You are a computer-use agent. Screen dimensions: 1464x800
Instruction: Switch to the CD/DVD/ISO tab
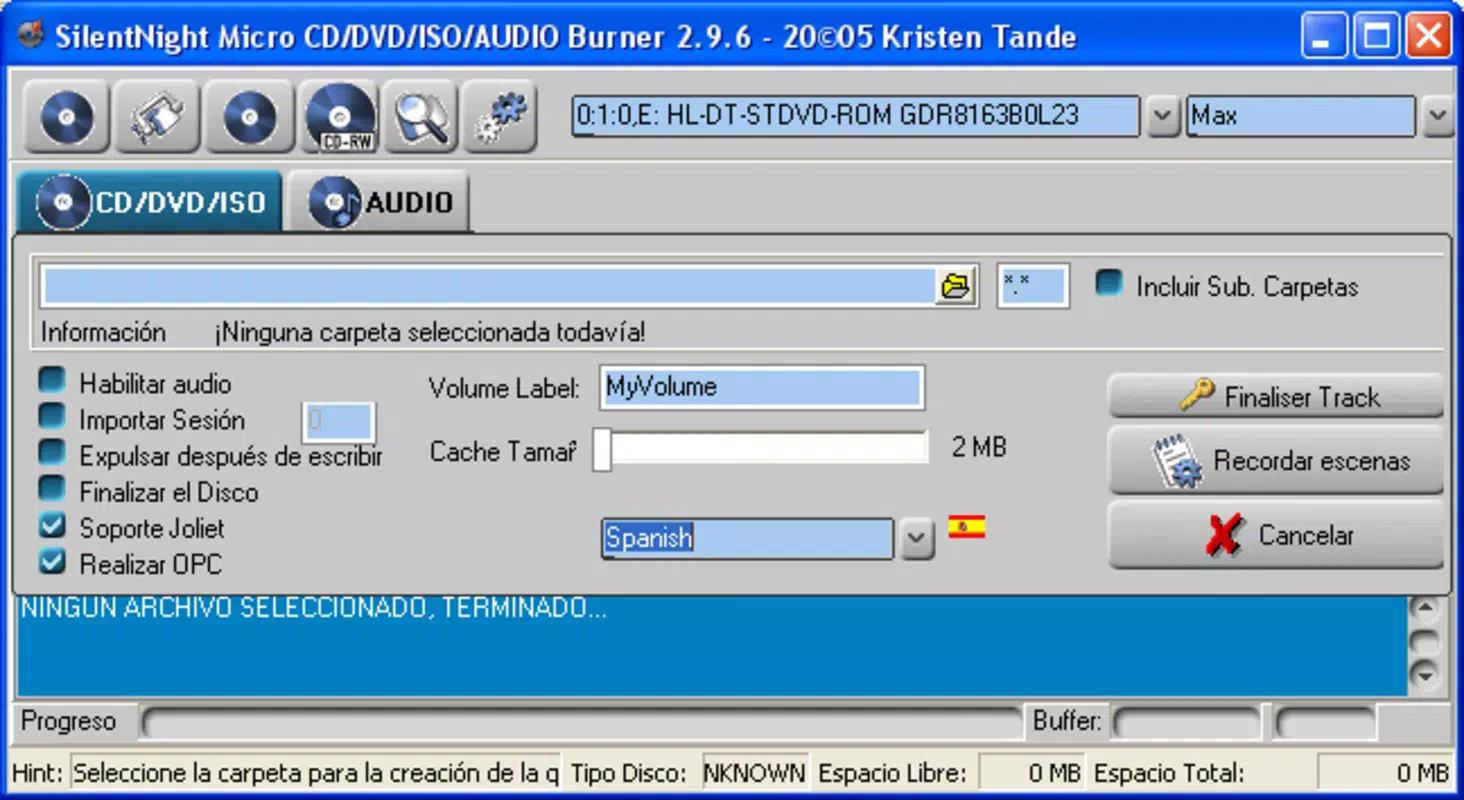(x=150, y=202)
